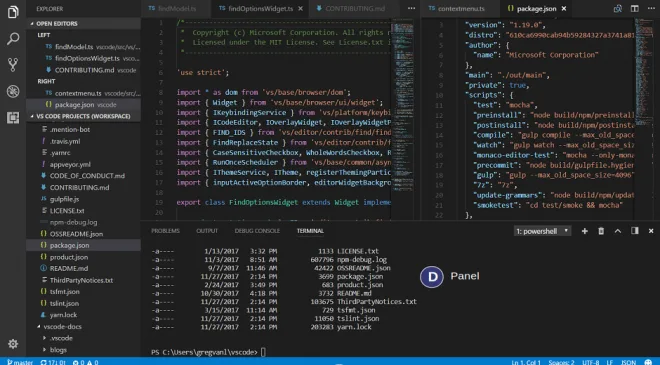Open .travis.yml in explorer
Viewport: 660px width, 365px height.
tap(83, 141)
